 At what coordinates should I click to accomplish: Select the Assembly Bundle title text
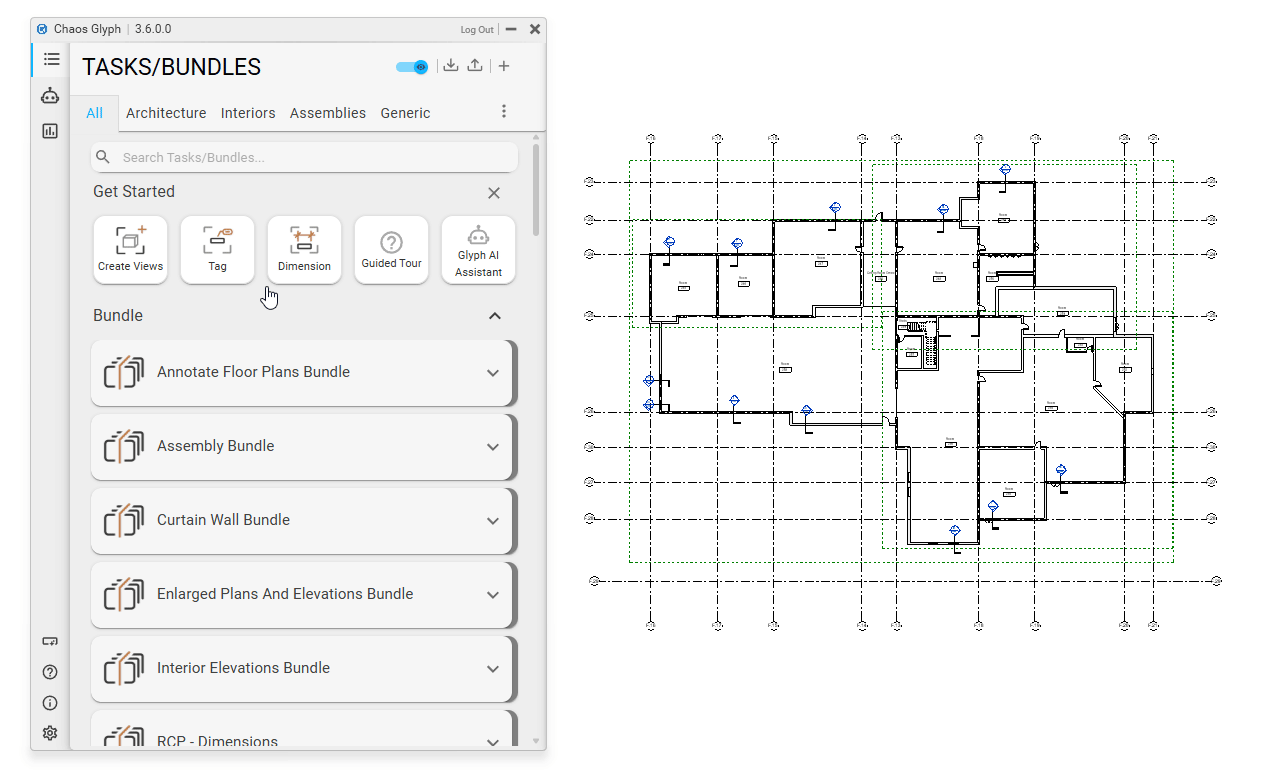[215, 446]
